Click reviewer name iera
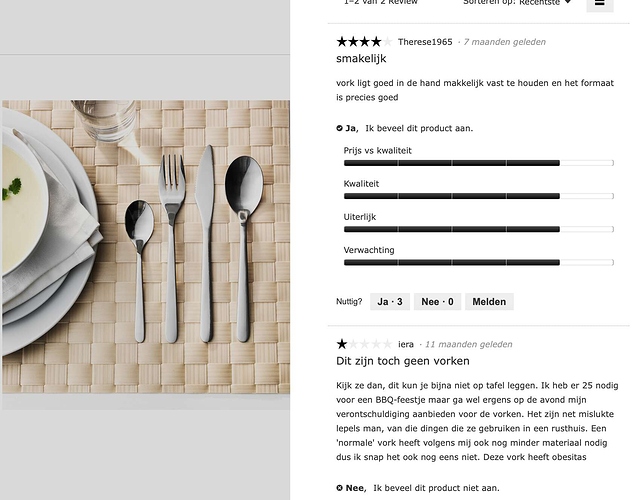The width and height of the screenshot is (634, 500). point(406,344)
